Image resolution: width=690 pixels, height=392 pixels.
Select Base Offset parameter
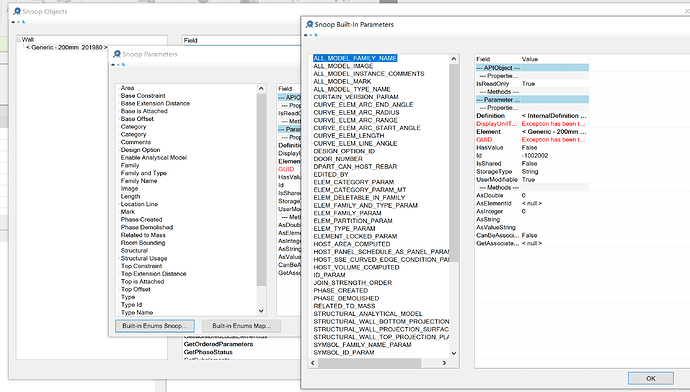tap(137, 119)
